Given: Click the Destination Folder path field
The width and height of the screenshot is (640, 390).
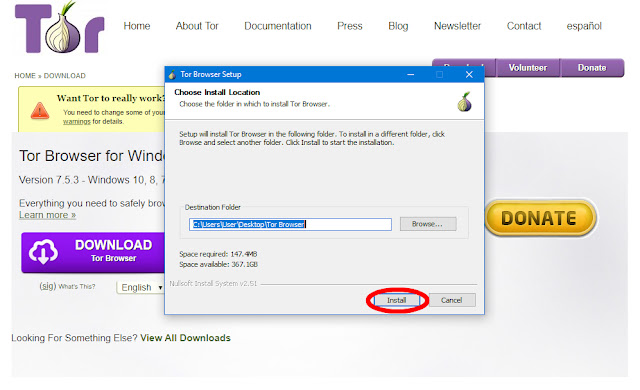Looking at the screenshot, I should [x=290, y=224].
